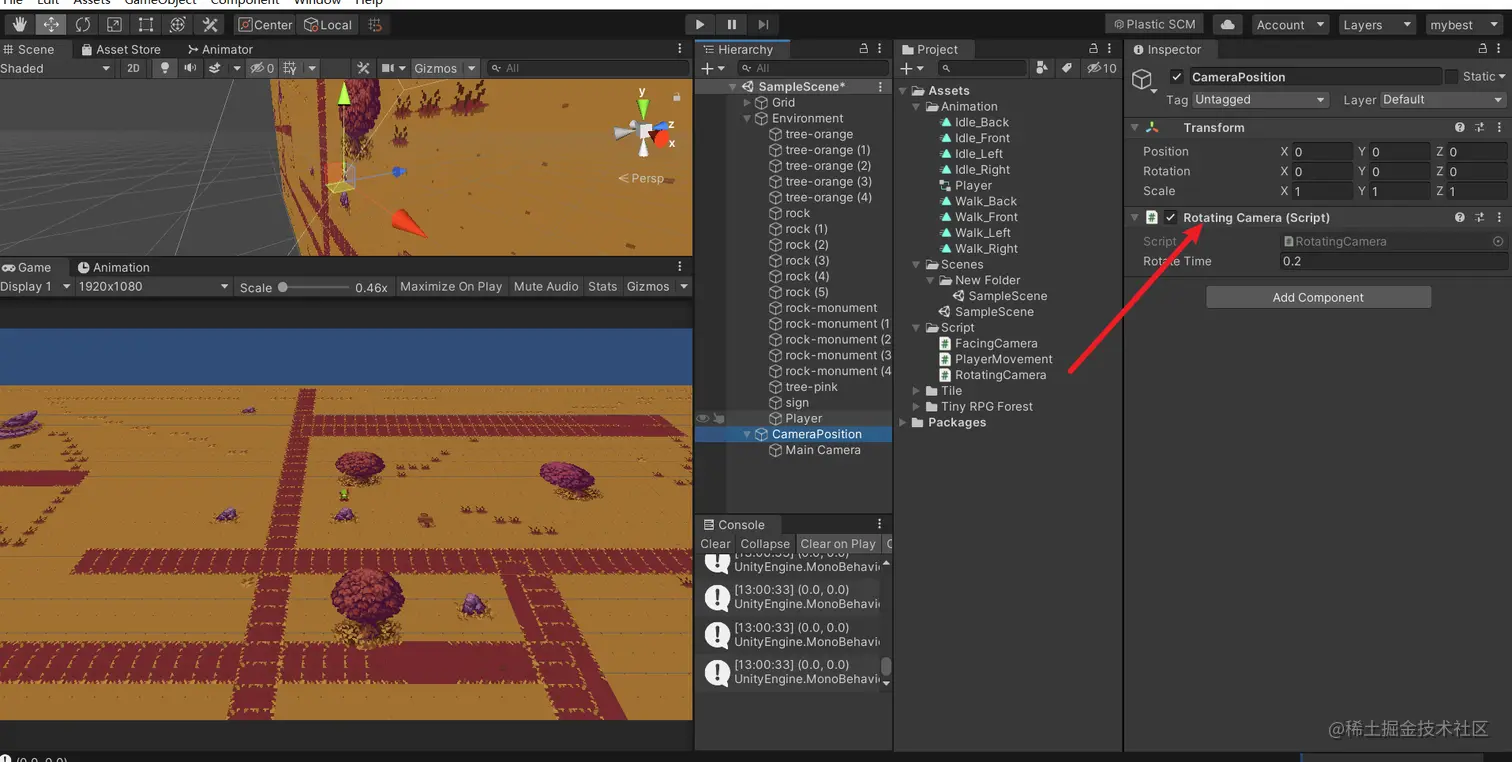
Task: Open Display 1 dropdown
Action: (x=36, y=286)
